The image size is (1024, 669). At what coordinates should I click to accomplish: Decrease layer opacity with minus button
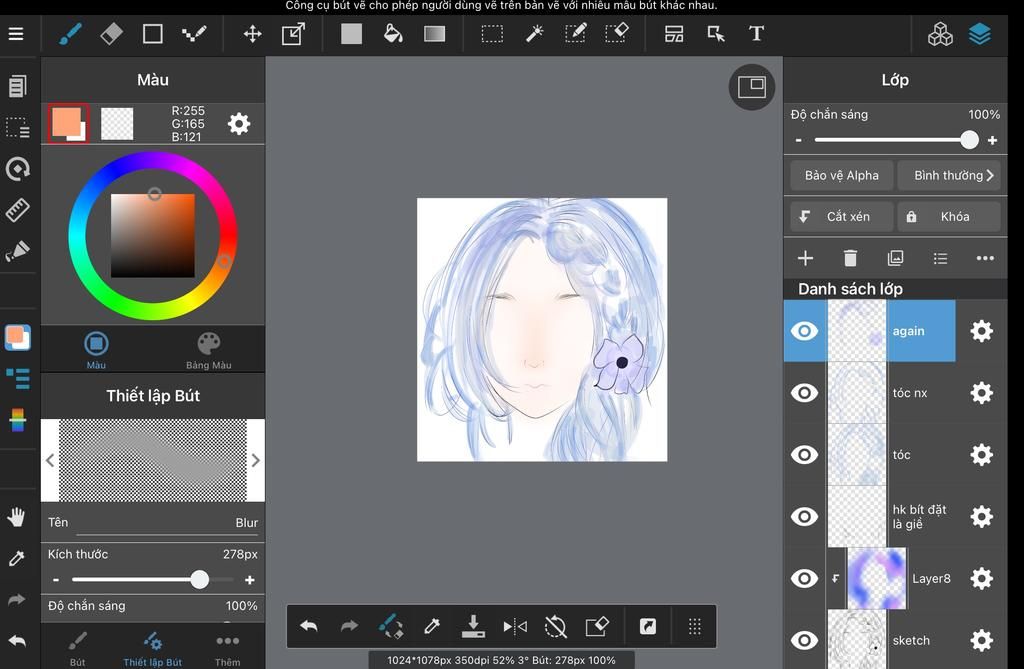pos(798,140)
